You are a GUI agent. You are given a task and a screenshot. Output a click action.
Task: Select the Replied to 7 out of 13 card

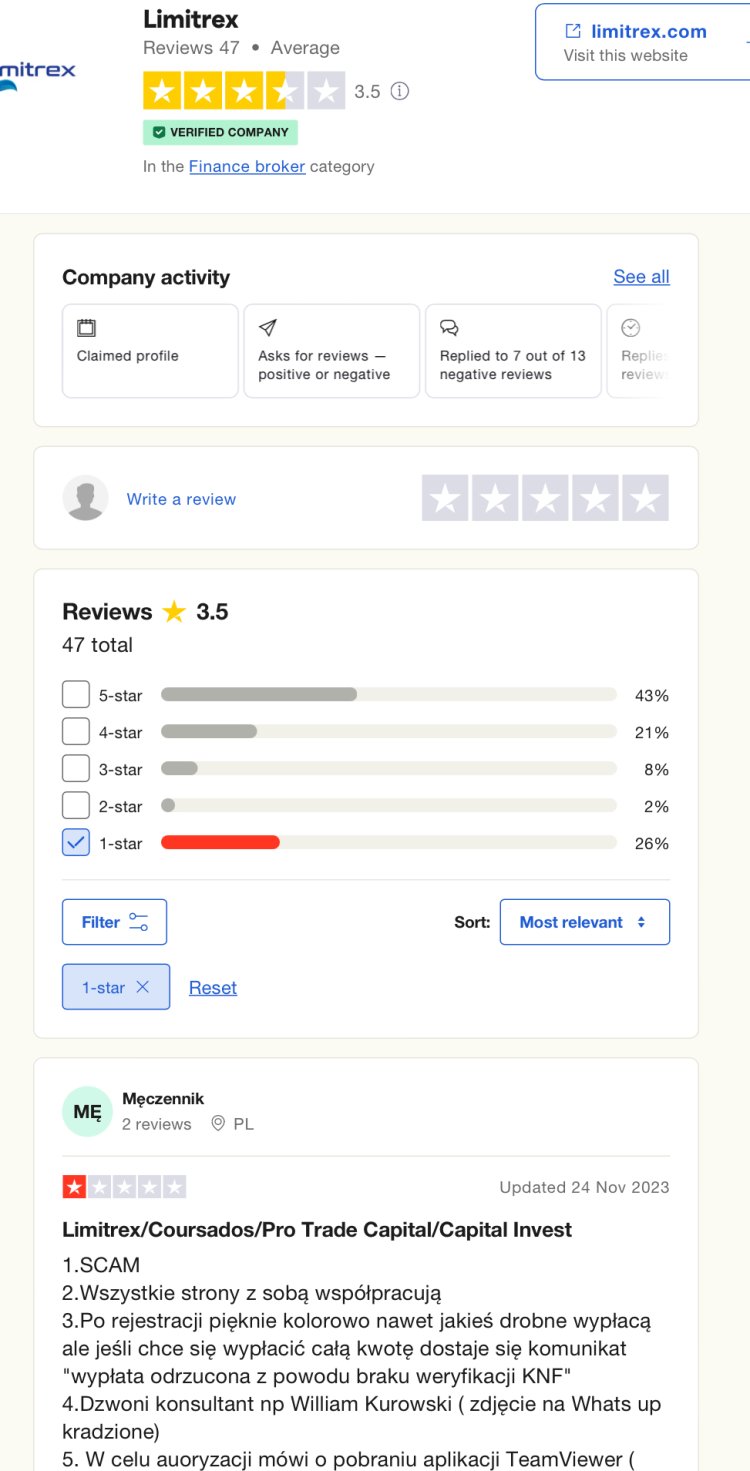513,351
